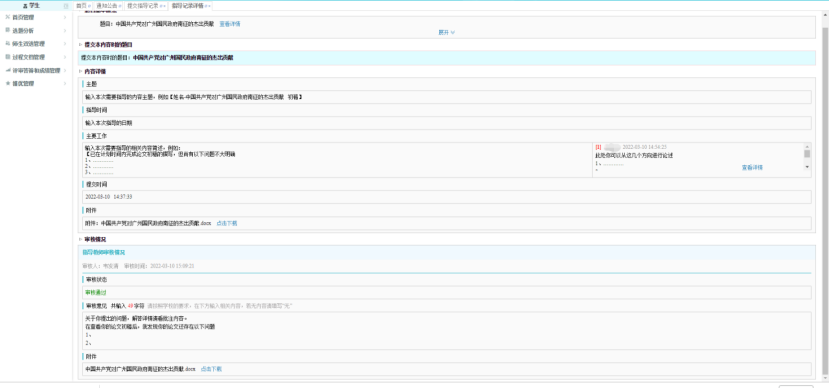Open 推优管理 menu in sidebar
Viewport: 830px width, 388px height.
36,83
